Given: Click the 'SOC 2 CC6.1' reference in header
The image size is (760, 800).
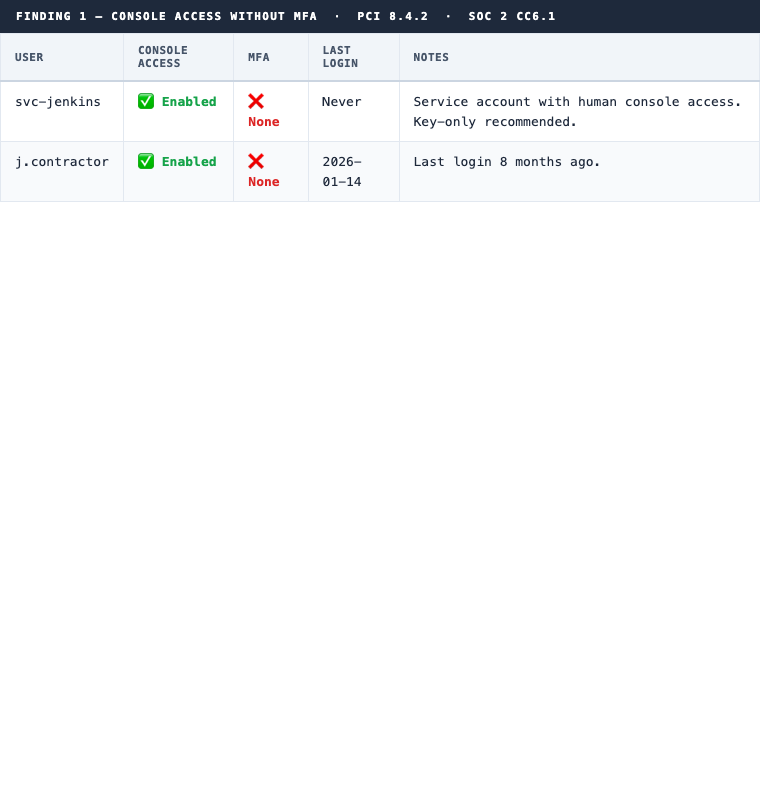Looking at the screenshot, I should (x=512, y=16).
